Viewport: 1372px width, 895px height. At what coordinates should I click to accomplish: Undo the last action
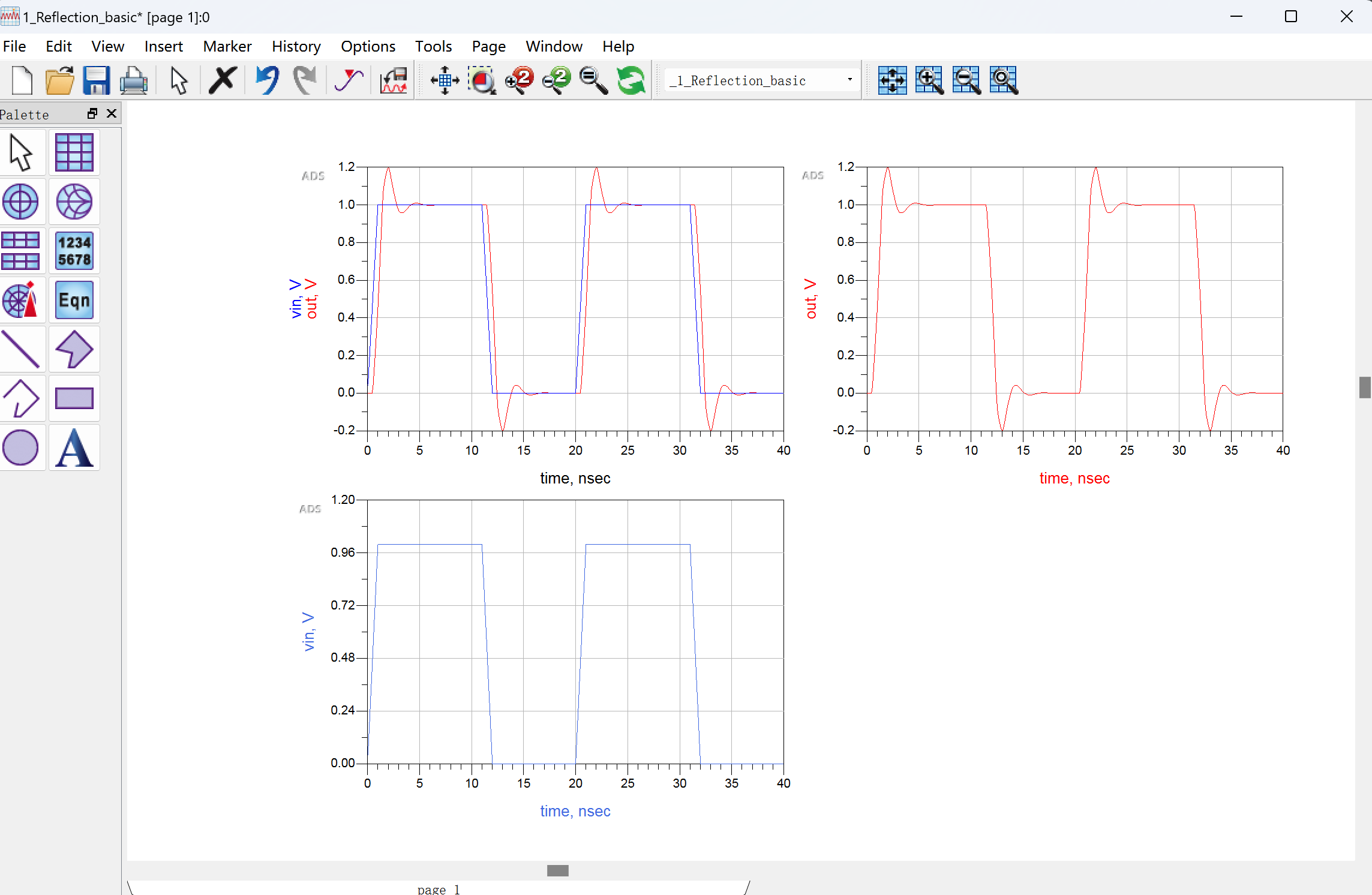(267, 80)
